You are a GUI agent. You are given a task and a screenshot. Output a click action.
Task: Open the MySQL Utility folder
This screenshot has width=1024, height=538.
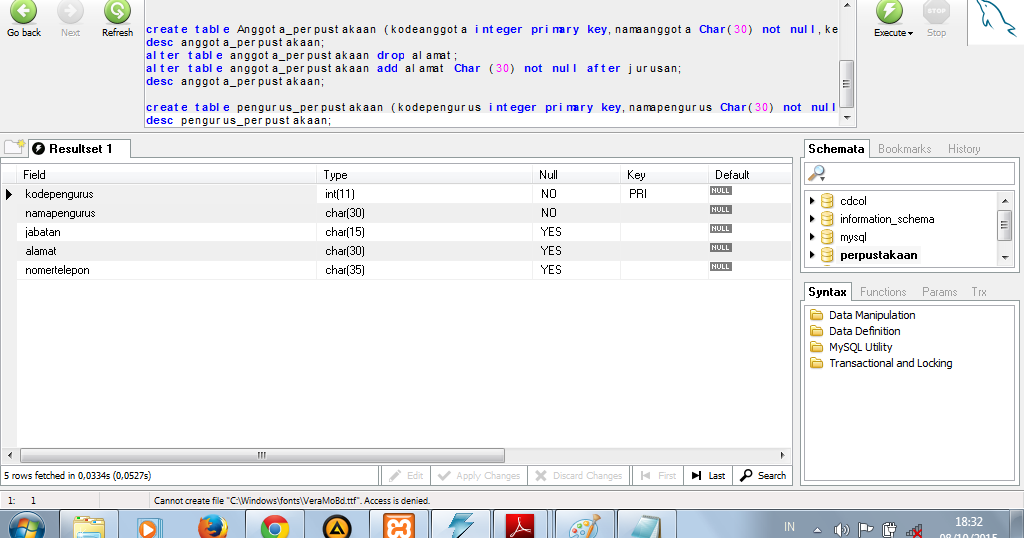pyautogui.click(x=851, y=347)
